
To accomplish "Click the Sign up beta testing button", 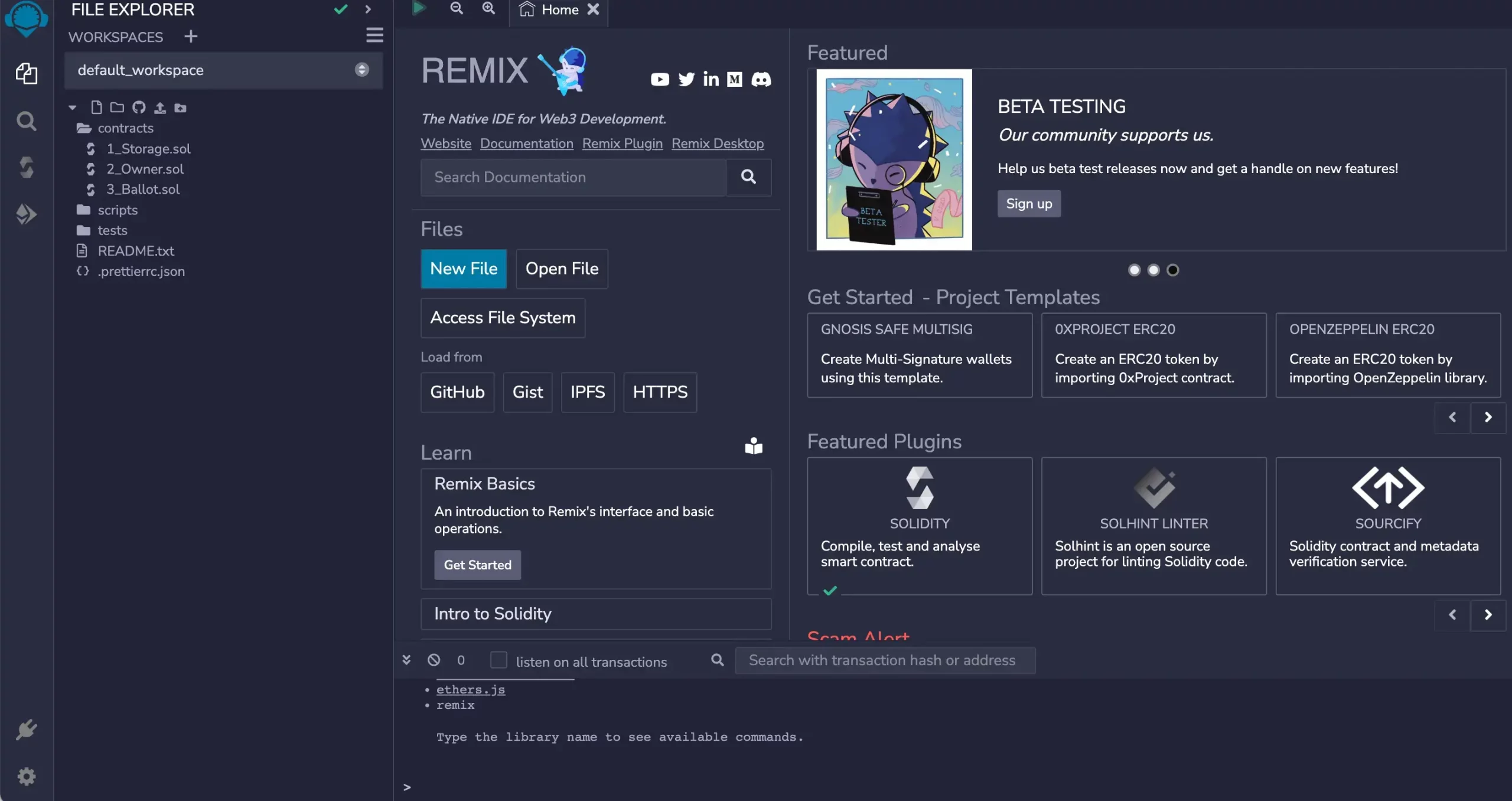I will [1029, 203].
